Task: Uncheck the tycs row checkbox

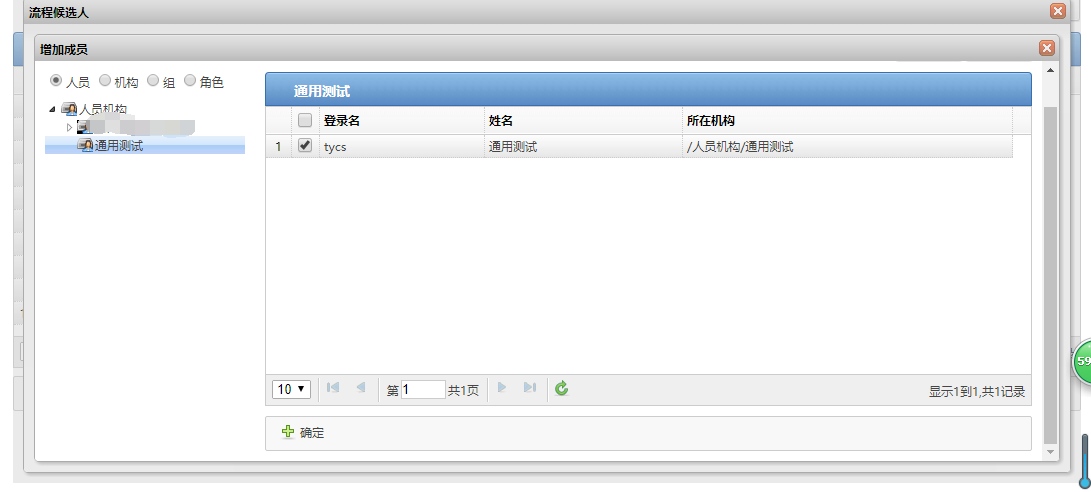Action: 305,146
